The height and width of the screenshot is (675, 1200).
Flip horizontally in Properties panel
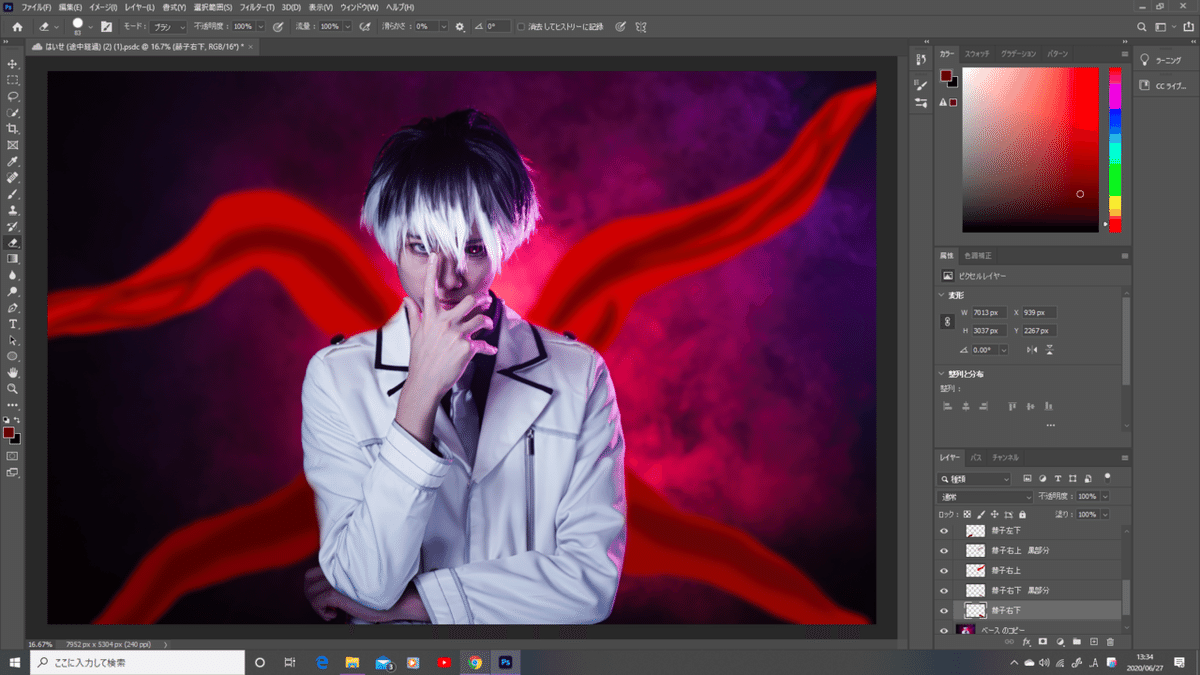coord(1033,349)
